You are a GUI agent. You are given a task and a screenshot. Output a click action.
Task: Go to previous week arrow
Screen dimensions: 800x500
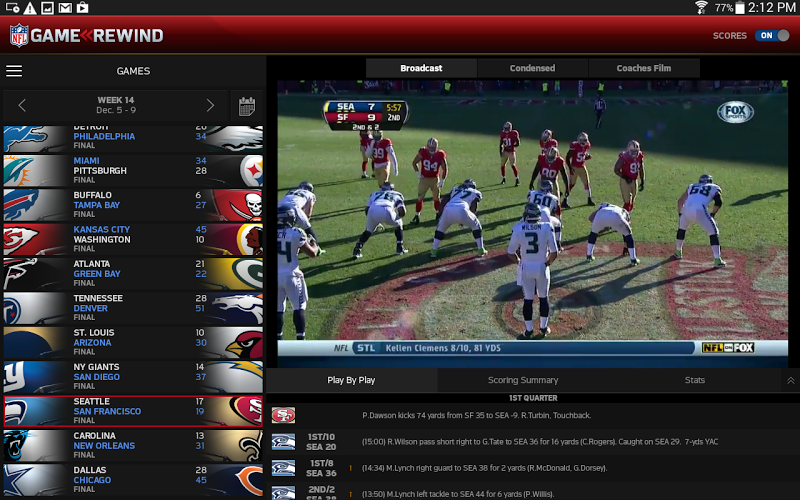coord(22,106)
